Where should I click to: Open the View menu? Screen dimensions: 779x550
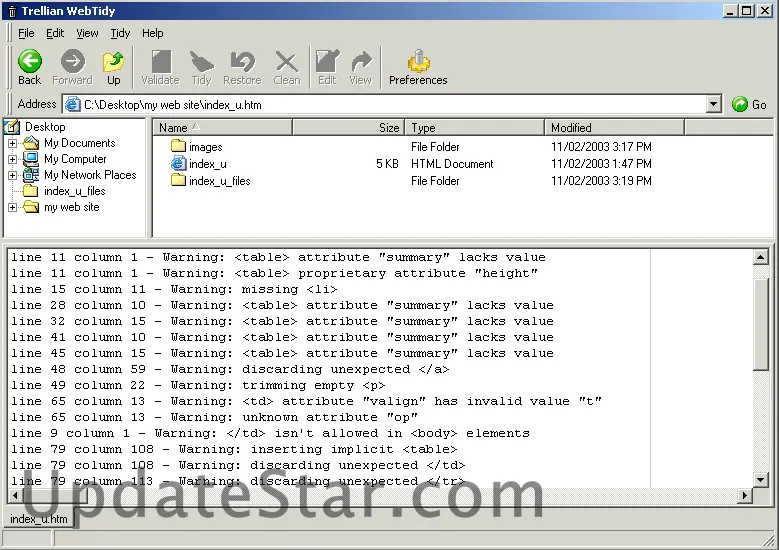coord(87,33)
